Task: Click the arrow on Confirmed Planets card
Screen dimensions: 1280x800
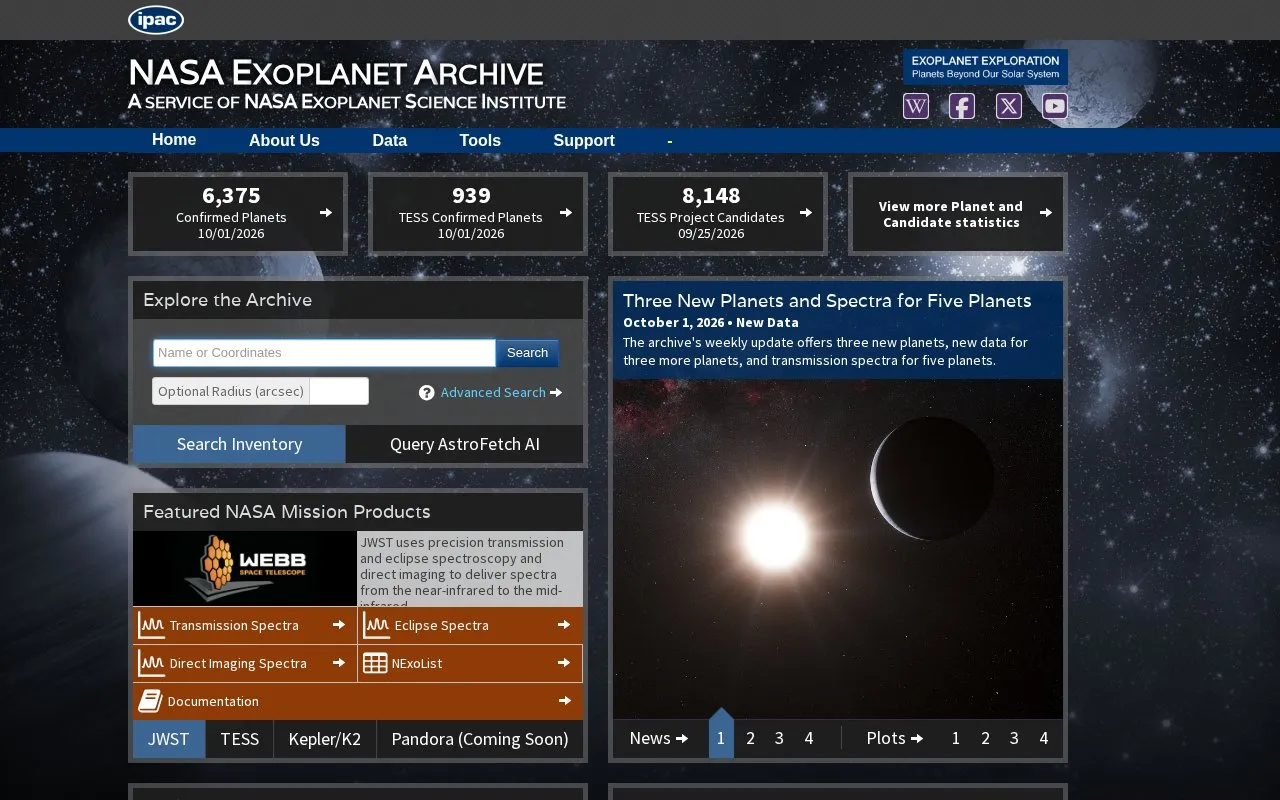Action: click(x=326, y=212)
